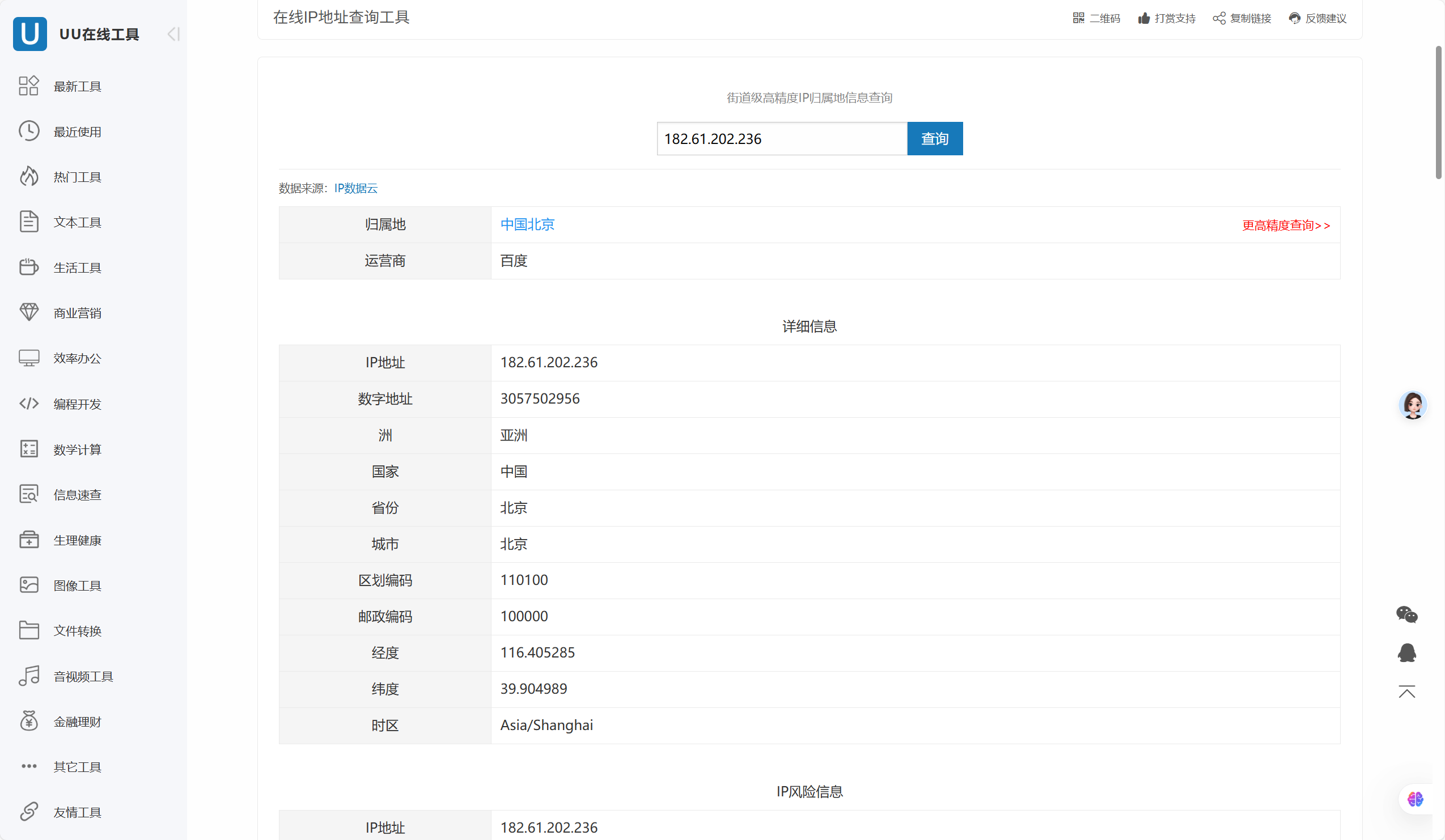Open the IP数据云 source link

[x=355, y=188]
